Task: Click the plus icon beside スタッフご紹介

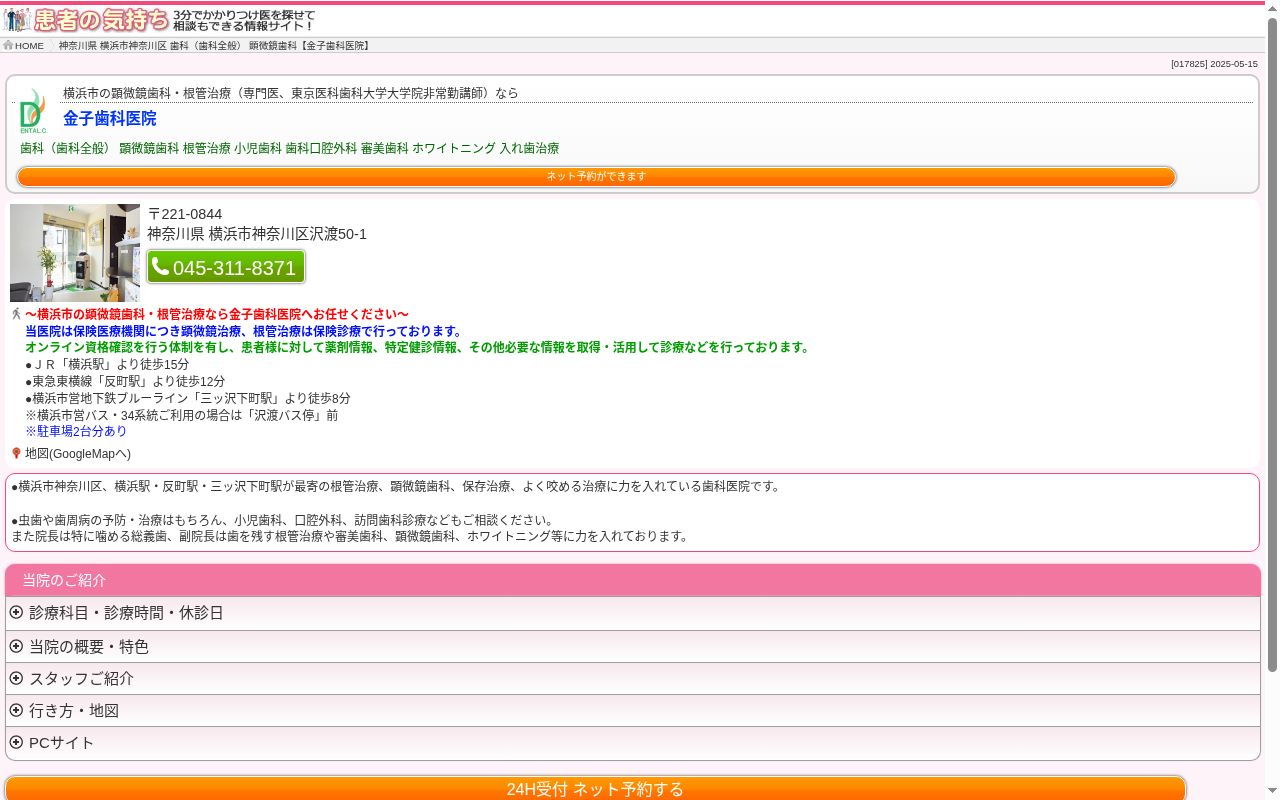Action: (16, 678)
